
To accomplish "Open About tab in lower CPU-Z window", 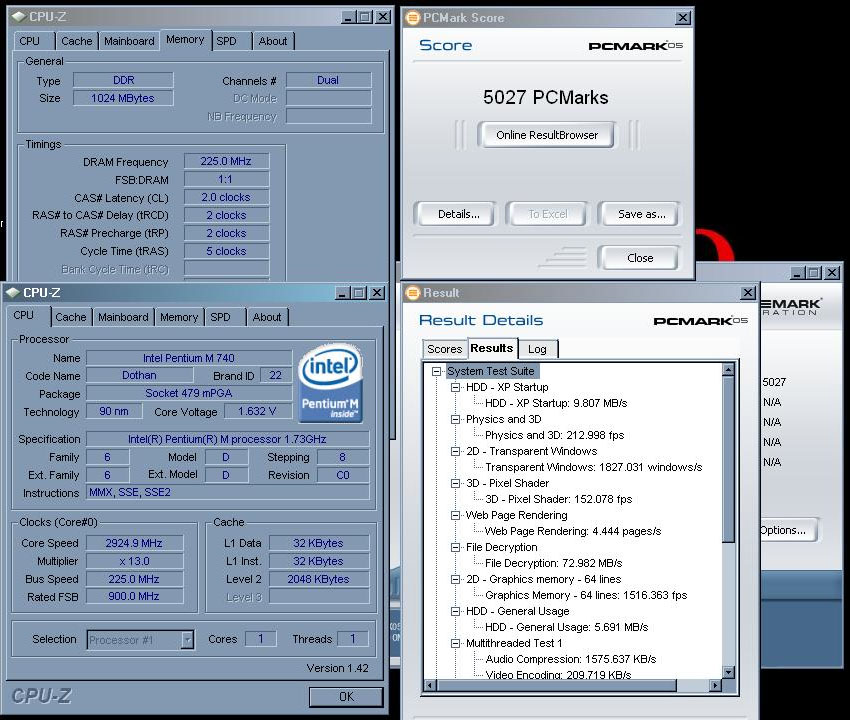I will click(x=267, y=317).
